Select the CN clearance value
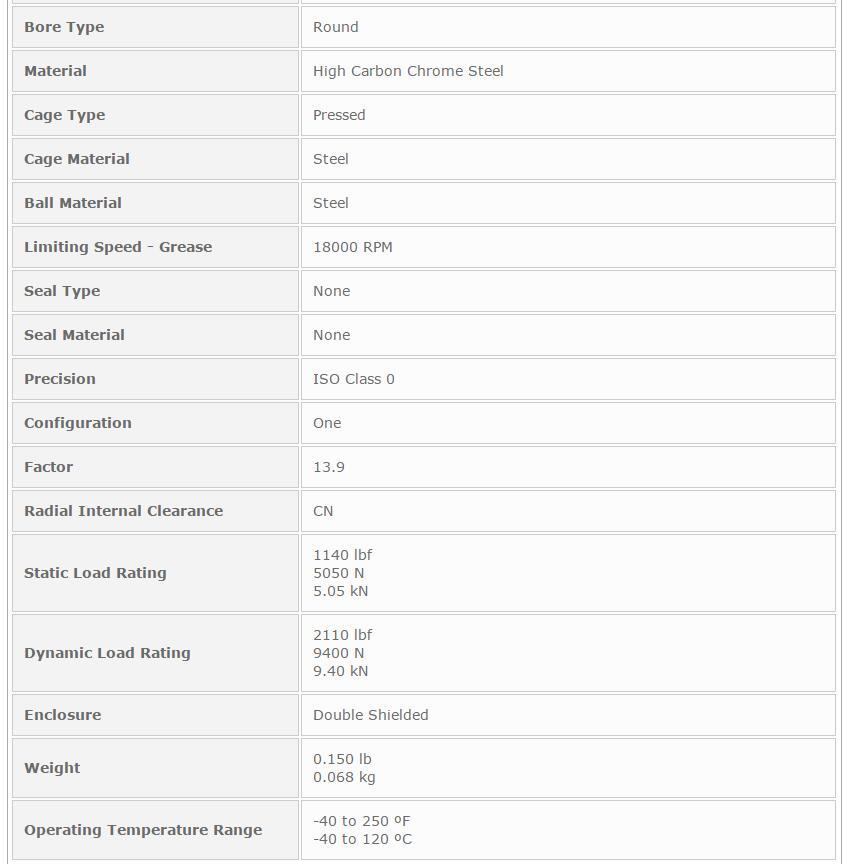Image resolution: width=843 pixels, height=864 pixels. point(323,511)
